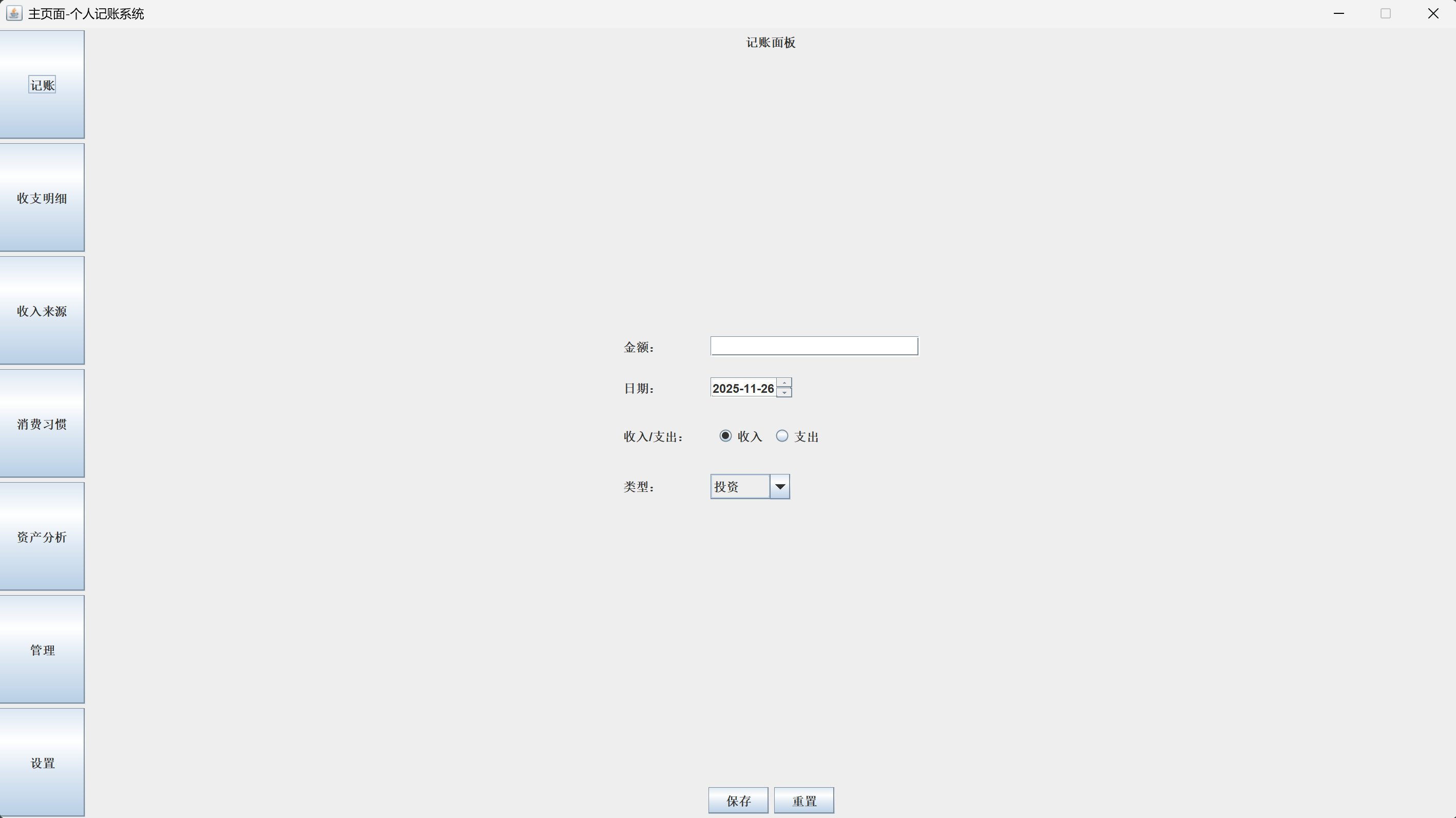The image size is (1456, 818).
Task: Show the 资产分析 panel
Action: (42, 537)
